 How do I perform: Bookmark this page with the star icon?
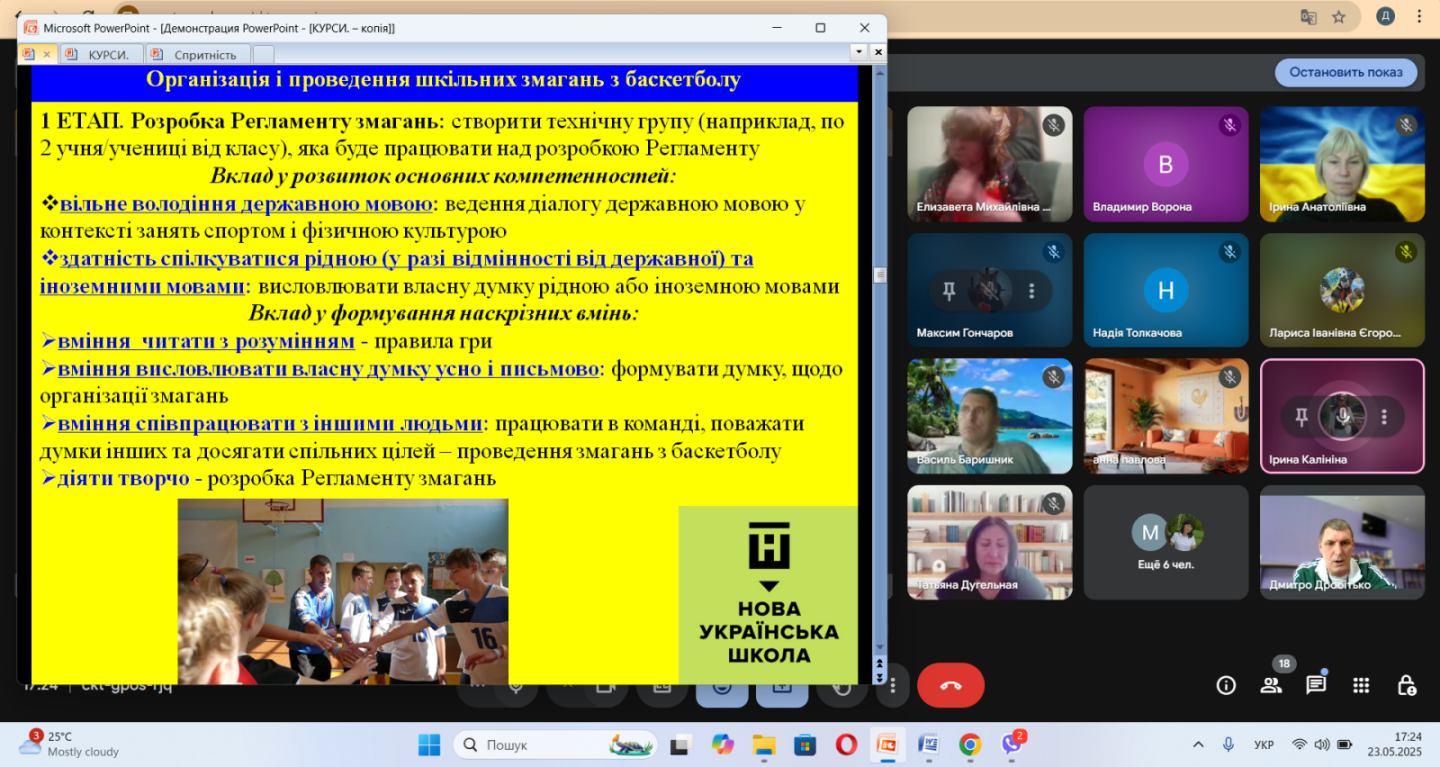pos(1339,17)
